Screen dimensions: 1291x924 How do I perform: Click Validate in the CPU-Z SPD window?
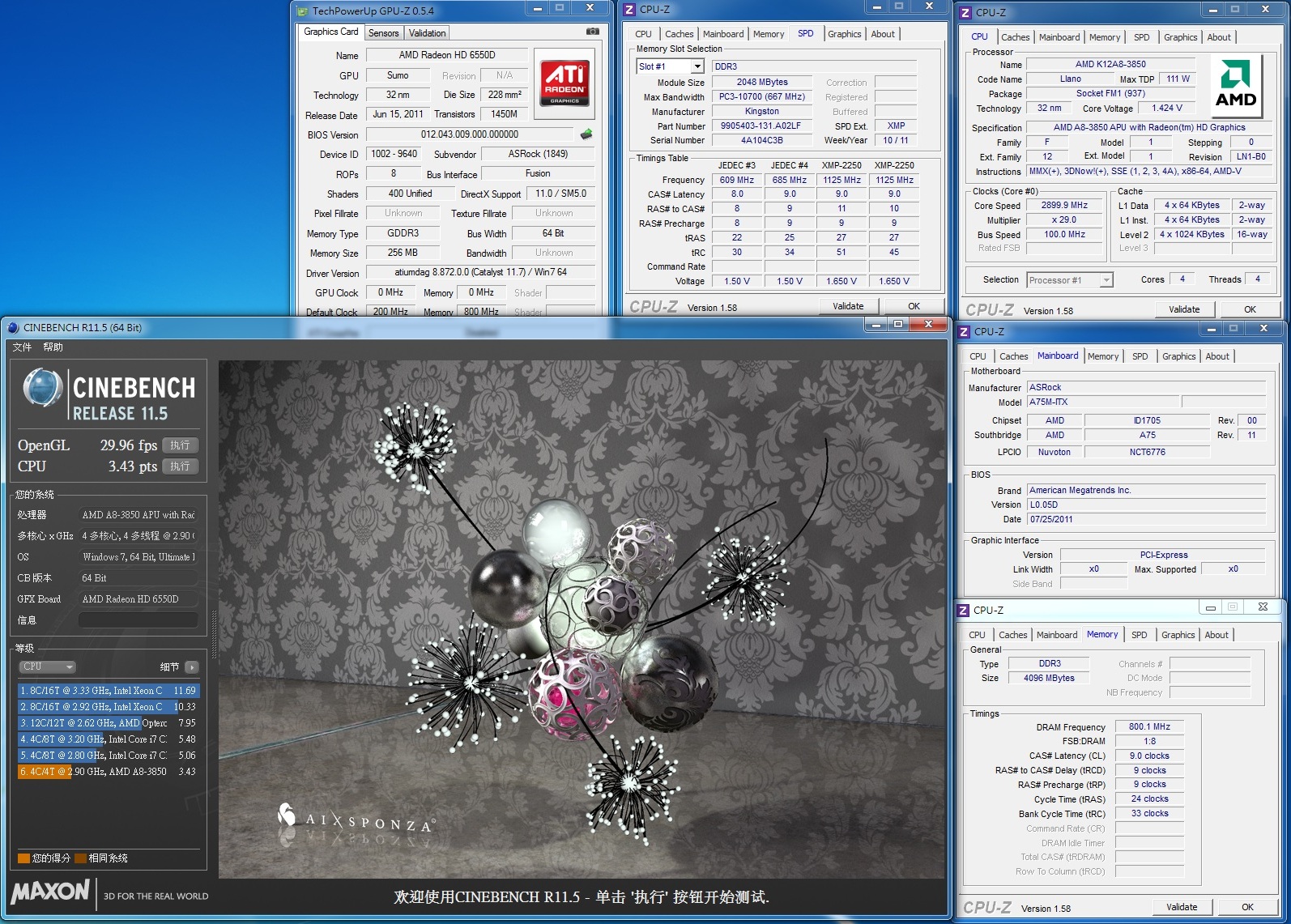point(847,306)
